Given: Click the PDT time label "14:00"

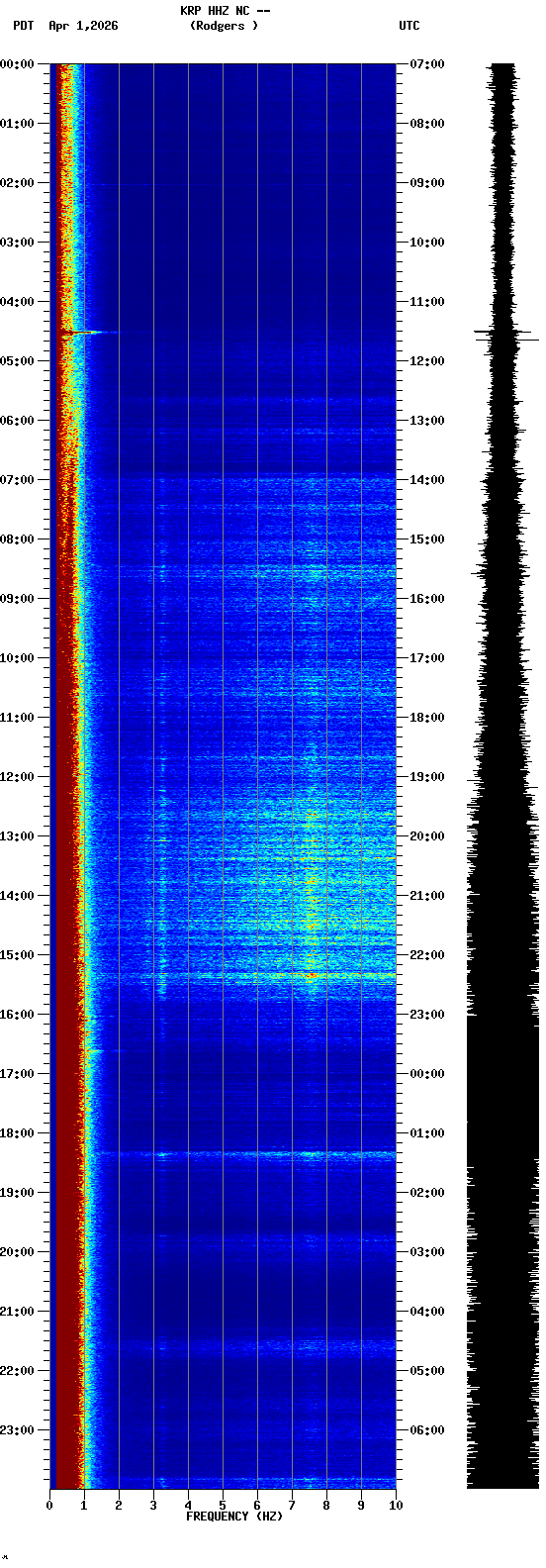Looking at the screenshot, I should pos(17,896).
